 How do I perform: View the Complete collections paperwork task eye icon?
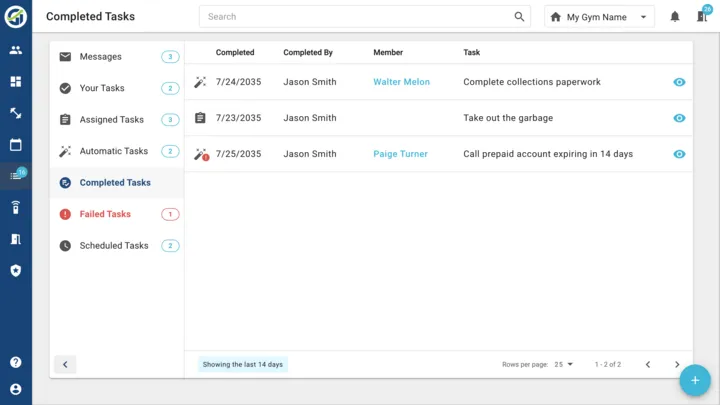[x=679, y=82]
